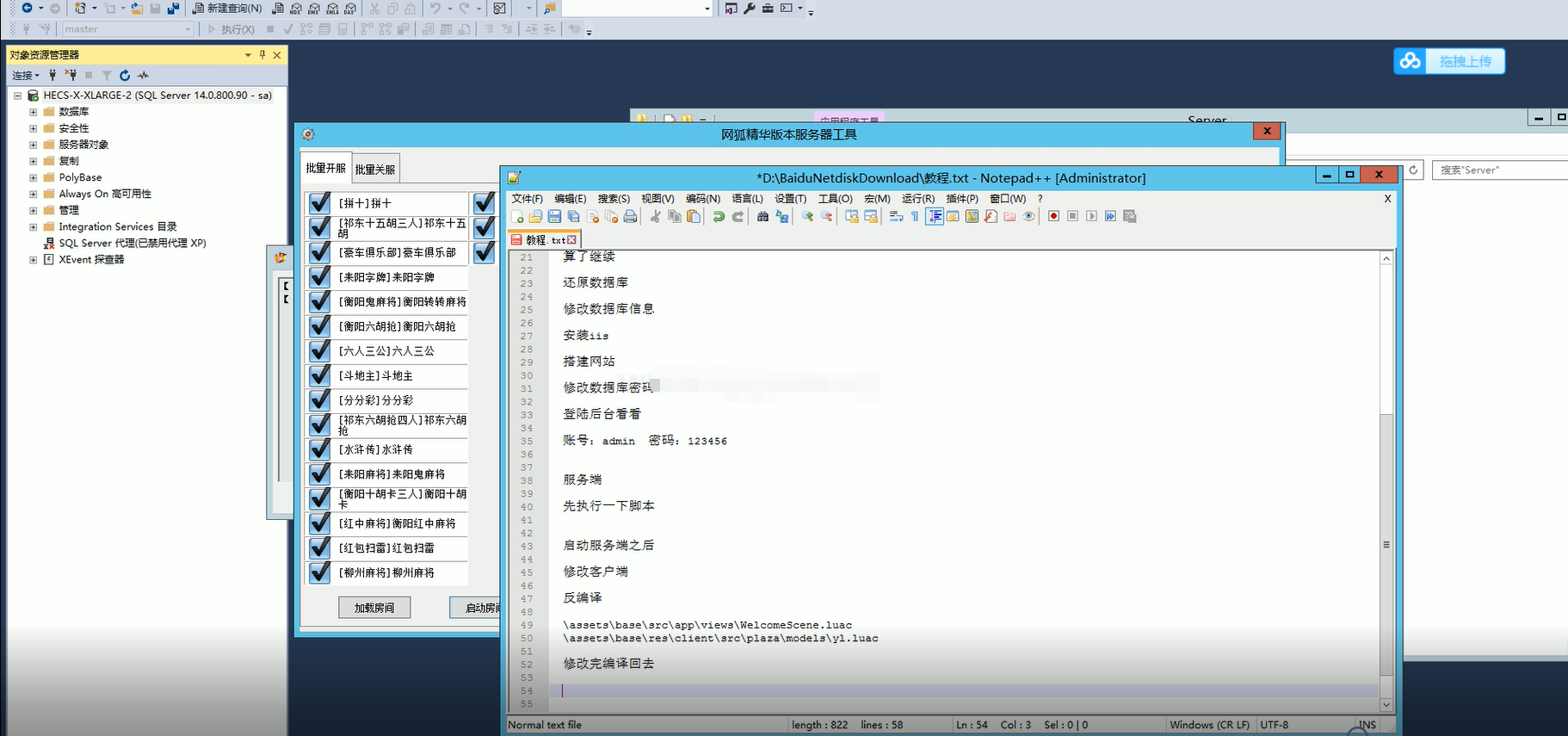Collapse HECS-X-XLARGE-2 server node

coord(17,96)
